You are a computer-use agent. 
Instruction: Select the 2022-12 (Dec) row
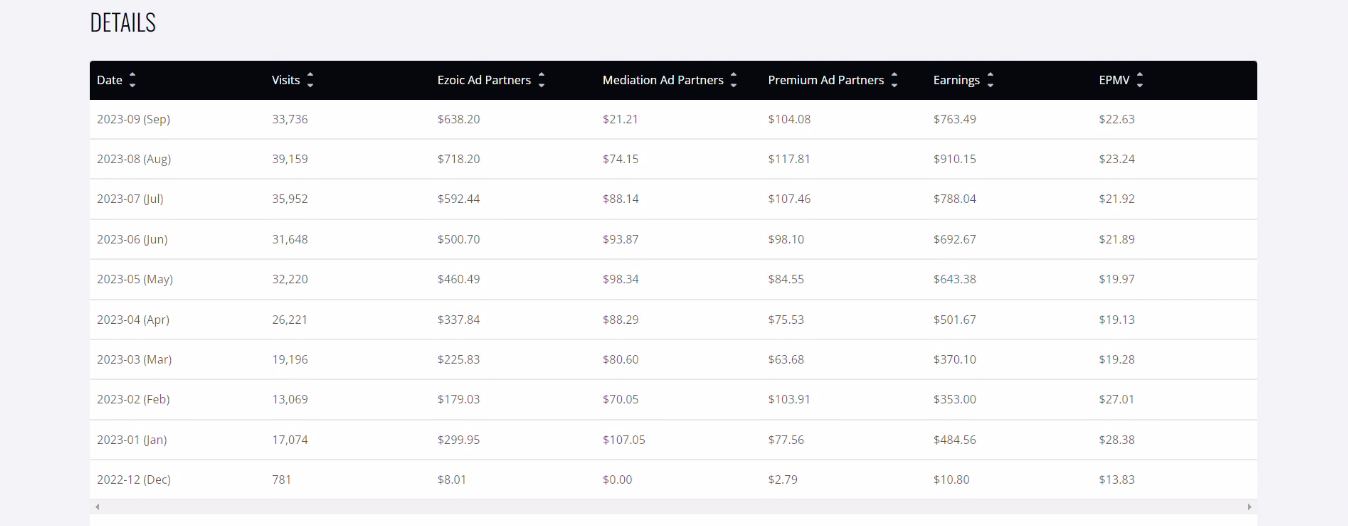pos(673,480)
